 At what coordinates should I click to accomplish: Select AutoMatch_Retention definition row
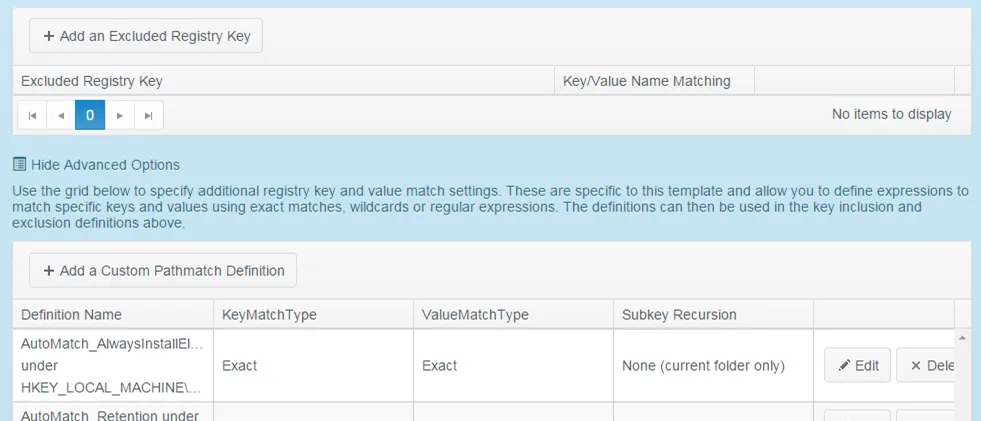tap(484, 412)
